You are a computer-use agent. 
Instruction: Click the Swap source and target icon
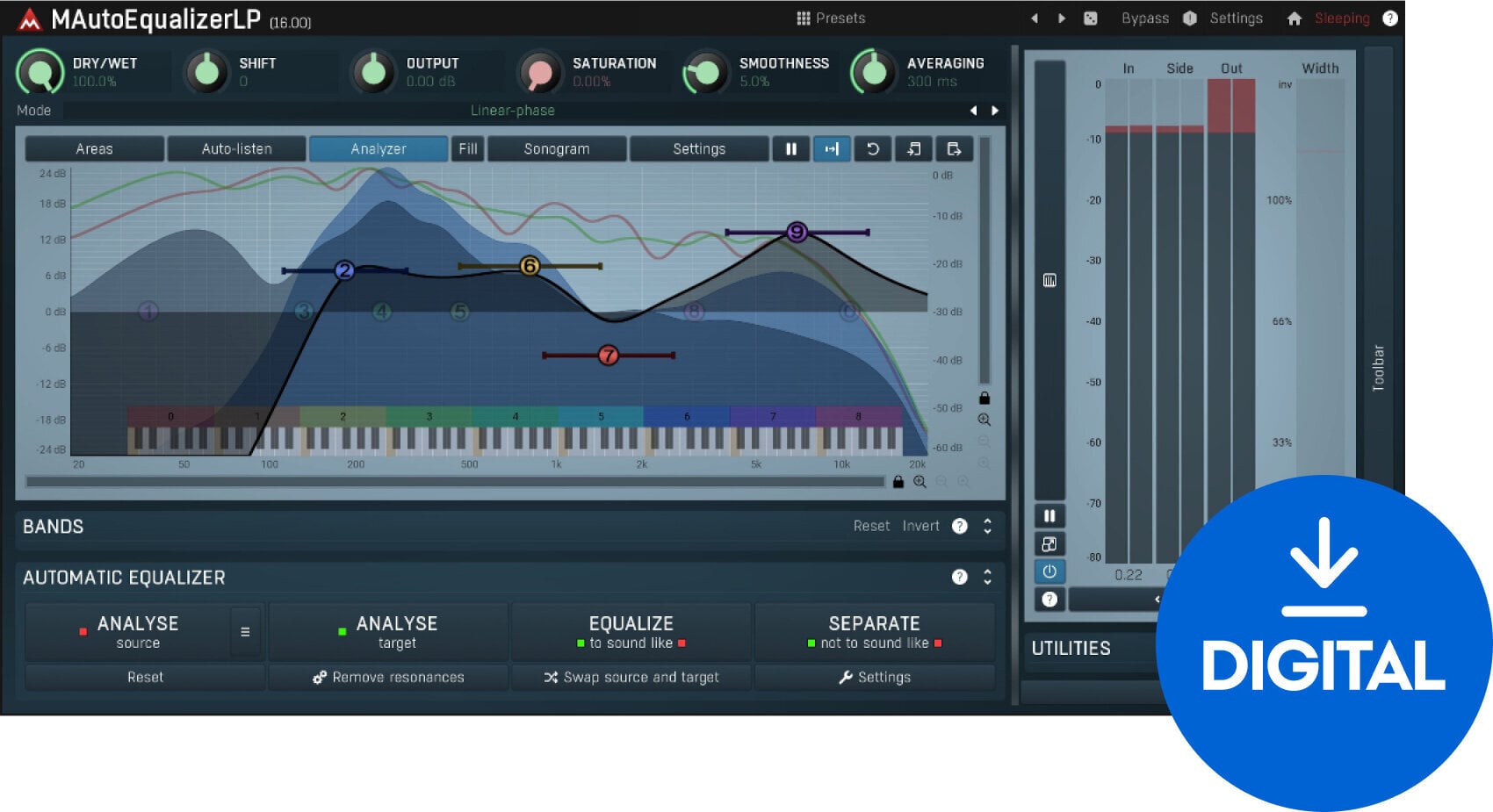(x=552, y=677)
